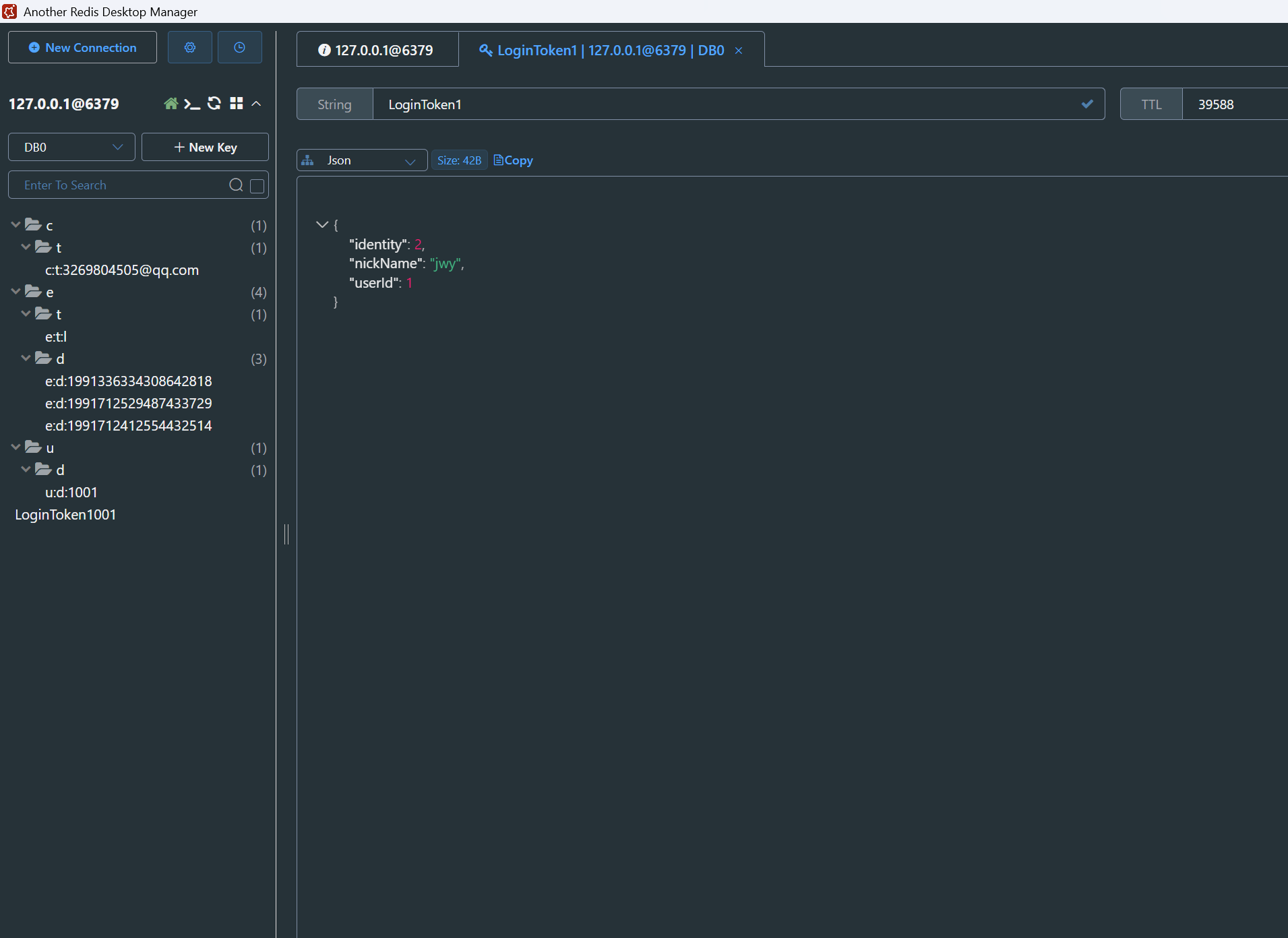Image resolution: width=1288 pixels, height=938 pixels.
Task: Click the "userId" JSON field
Action: 375,283
